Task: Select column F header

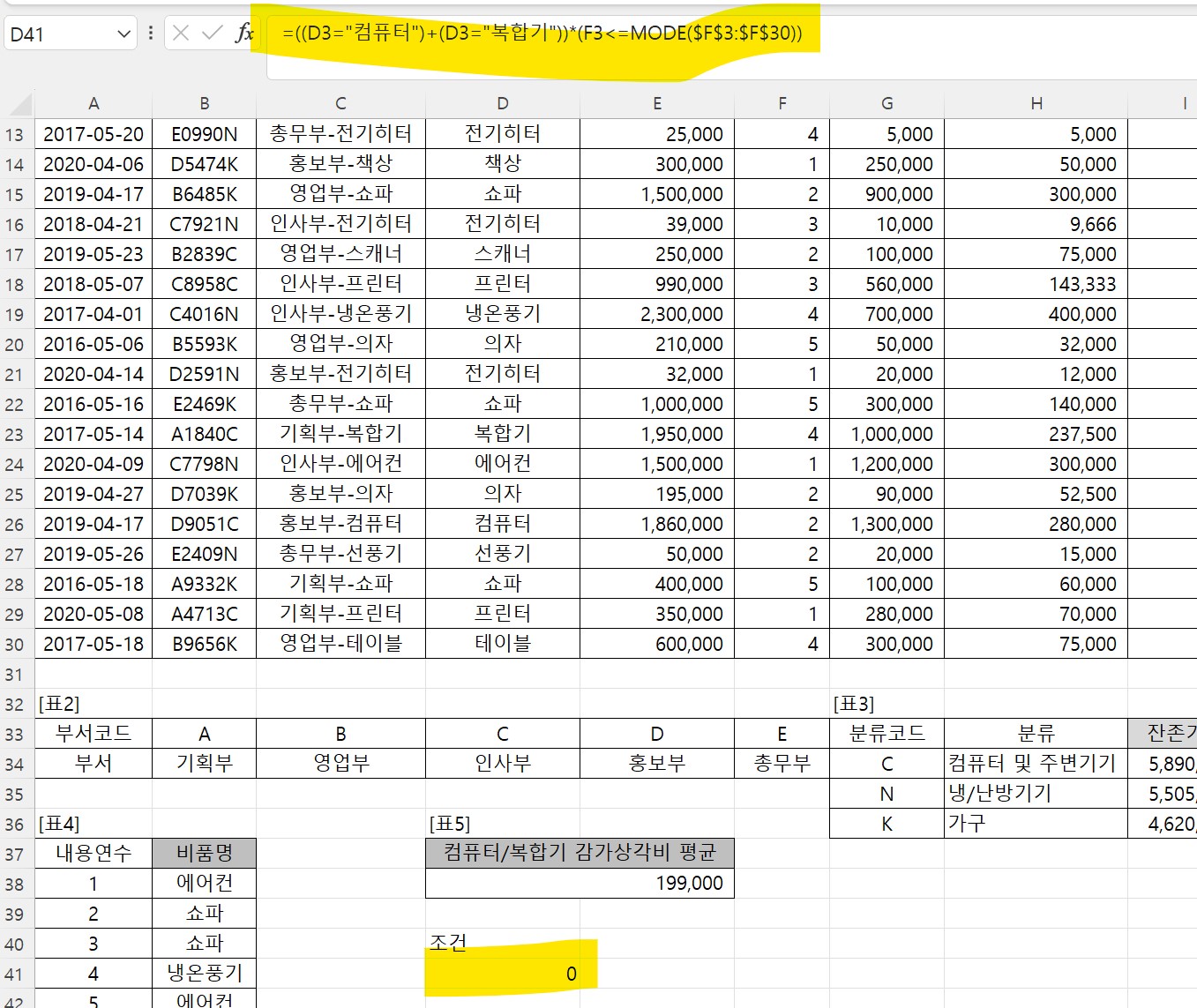Action: pyautogui.click(x=782, y=104)
